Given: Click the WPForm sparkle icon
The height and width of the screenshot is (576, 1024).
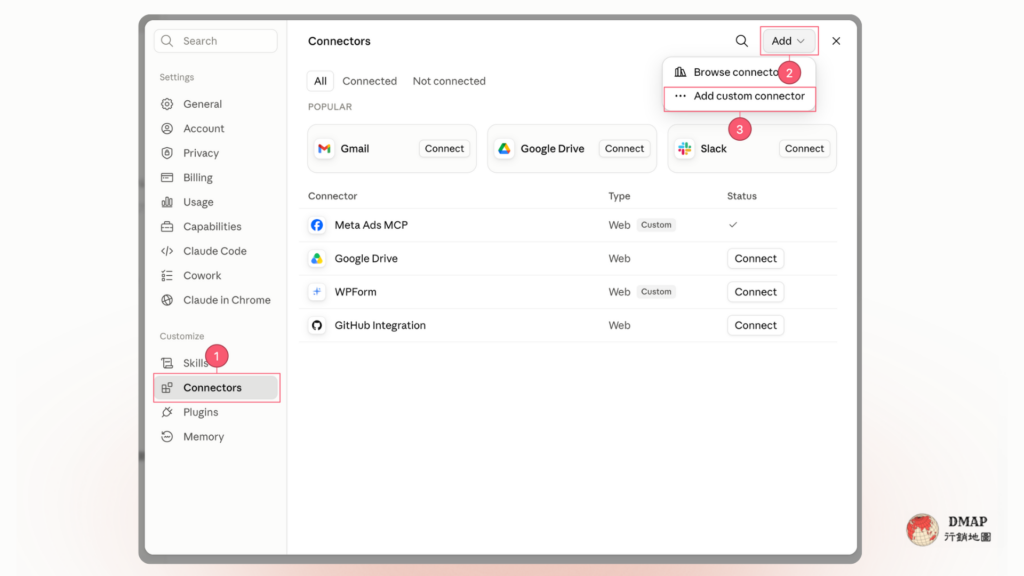Looking at the screenshot, I should tap(317, 292).
